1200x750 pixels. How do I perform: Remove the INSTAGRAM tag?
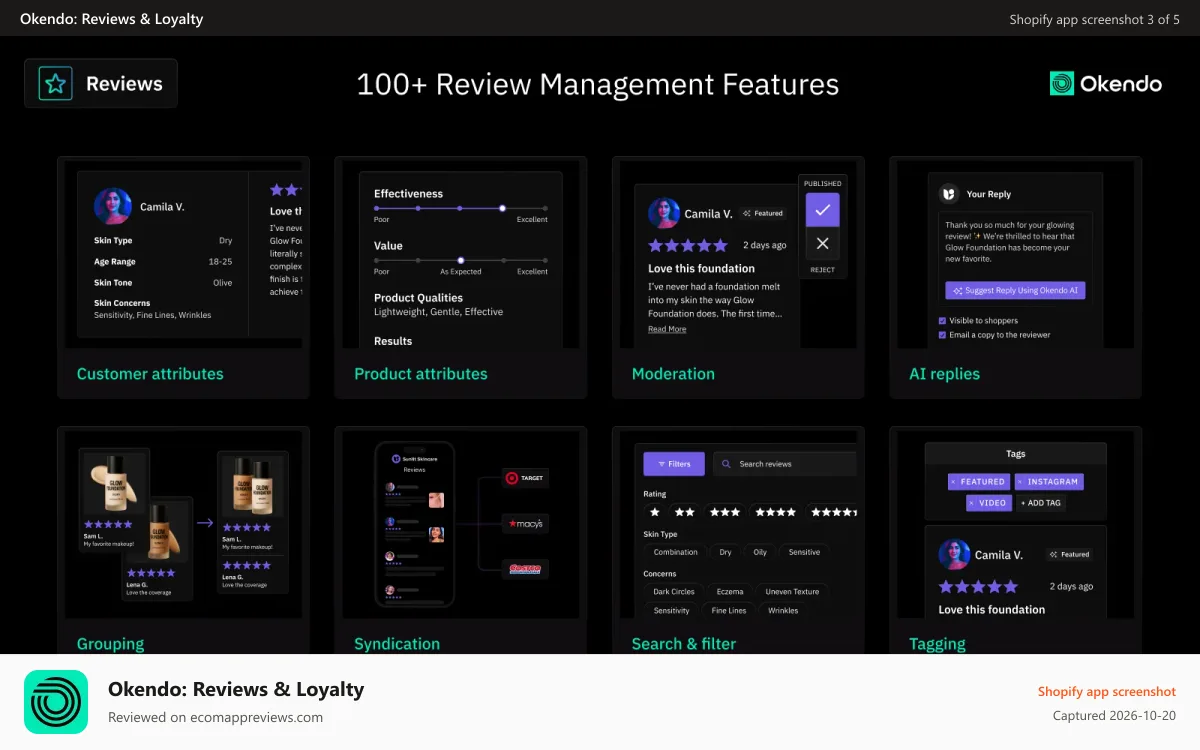point(1020,482)
